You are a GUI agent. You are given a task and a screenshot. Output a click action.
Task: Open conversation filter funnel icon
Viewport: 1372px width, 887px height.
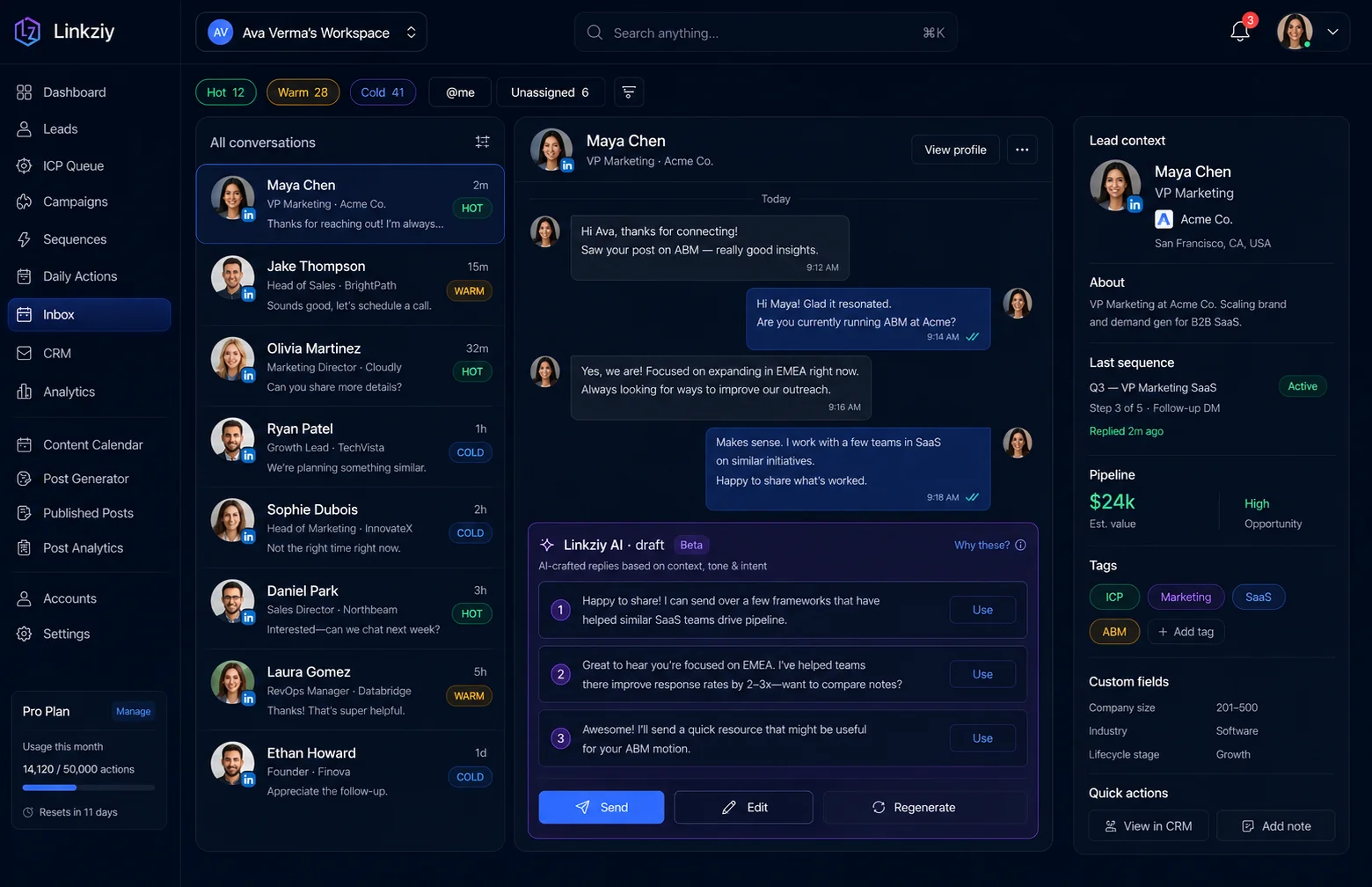(x=629, y=92)
